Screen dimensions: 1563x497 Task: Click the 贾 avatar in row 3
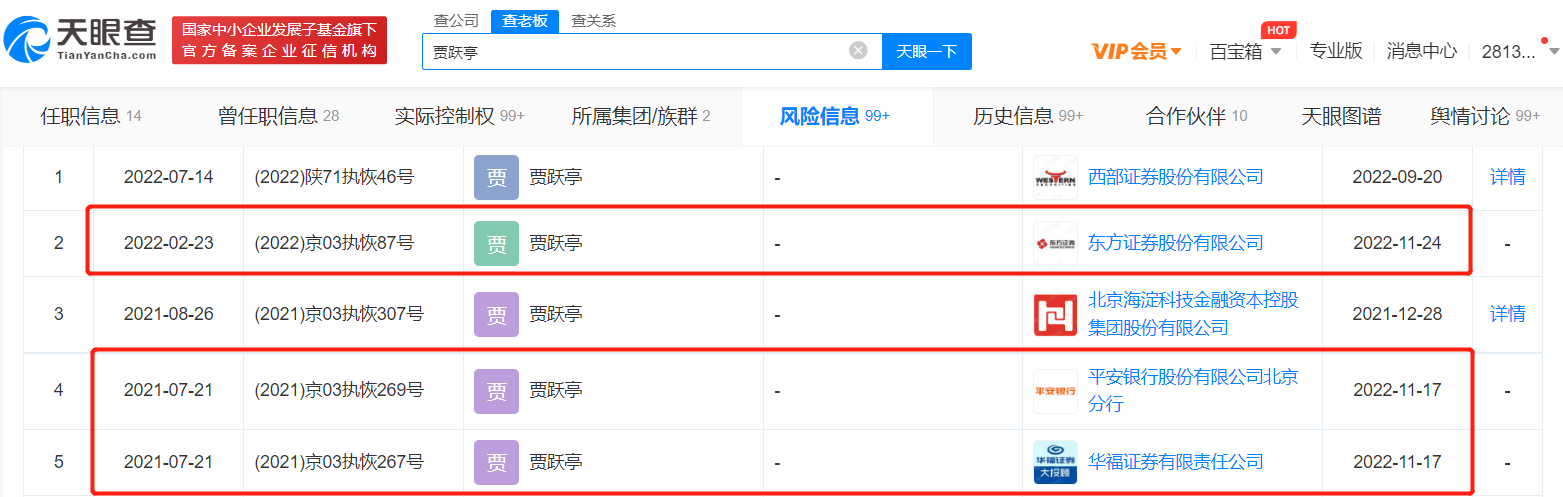coord(496,314)
